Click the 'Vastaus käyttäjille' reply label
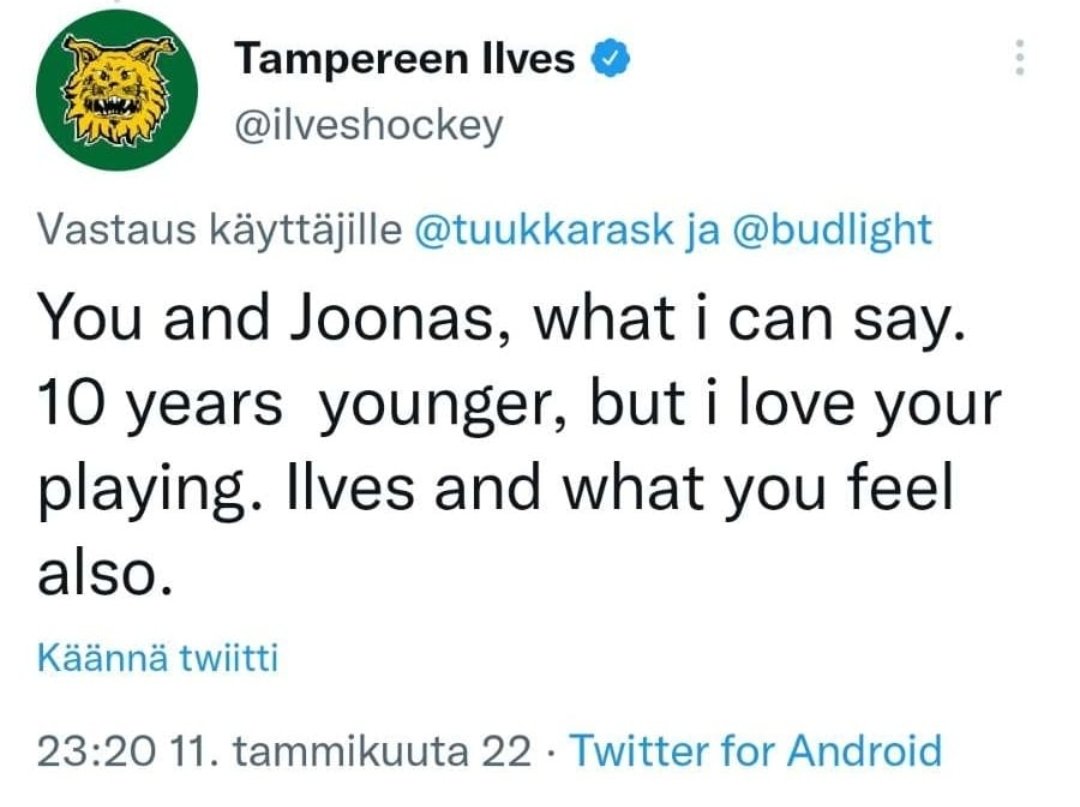The image size is (1080, 807). click(220, 230)
